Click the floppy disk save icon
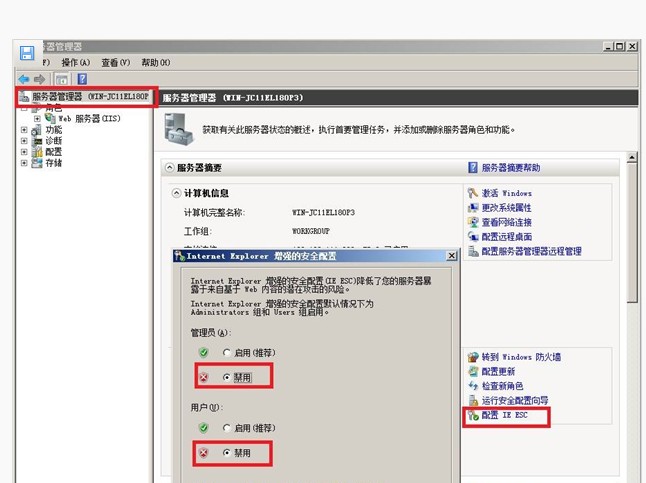 point(27,53)
